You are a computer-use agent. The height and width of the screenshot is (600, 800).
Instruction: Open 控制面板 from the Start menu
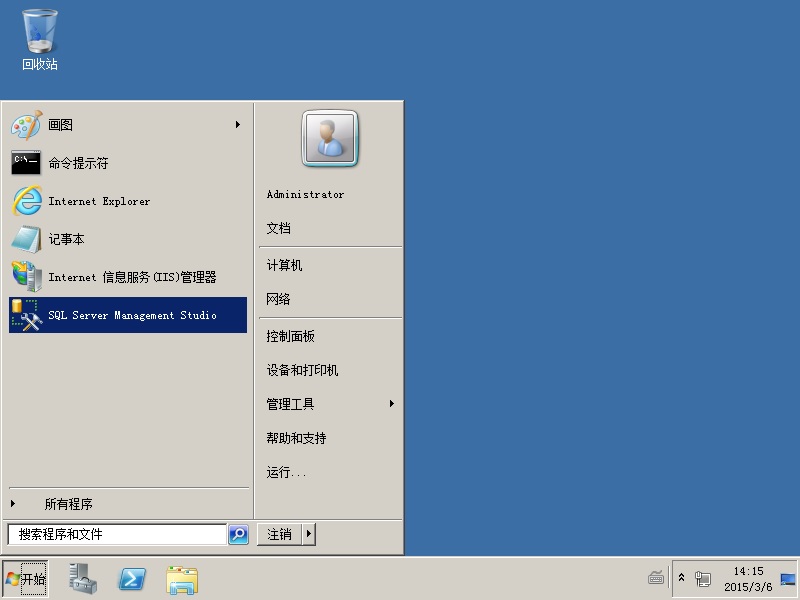tap(291, 337)
